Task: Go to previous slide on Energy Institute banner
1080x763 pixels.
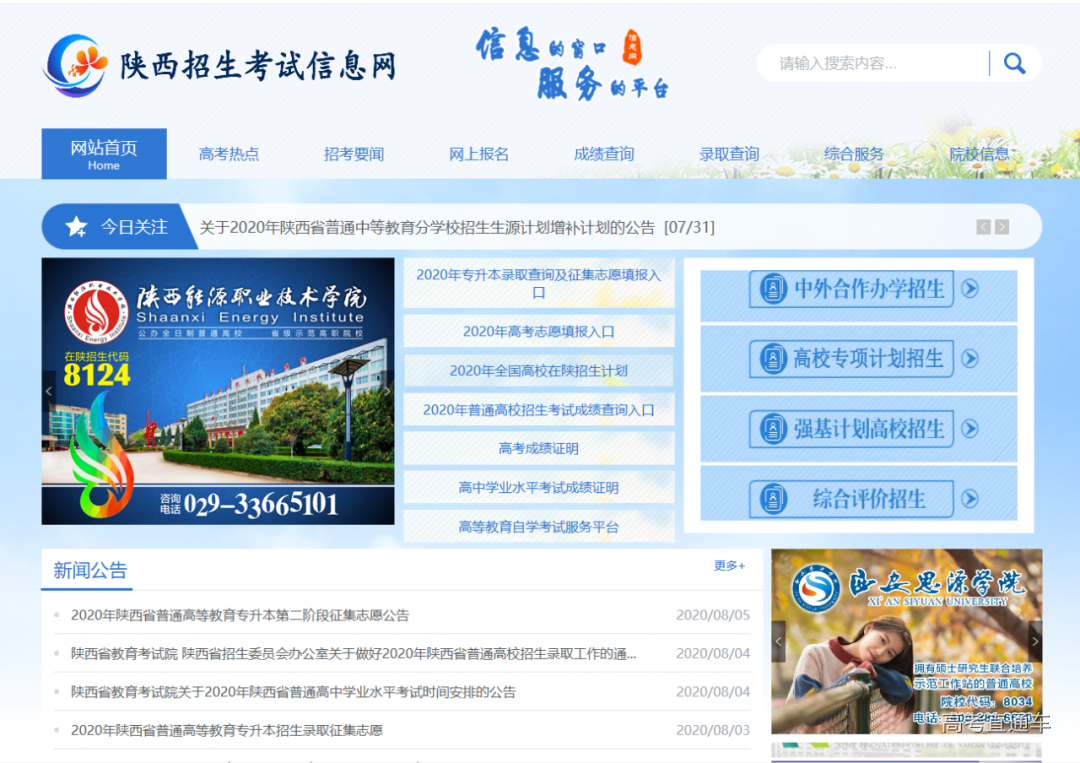Action: pyautogui.click(x=49, y=392)
